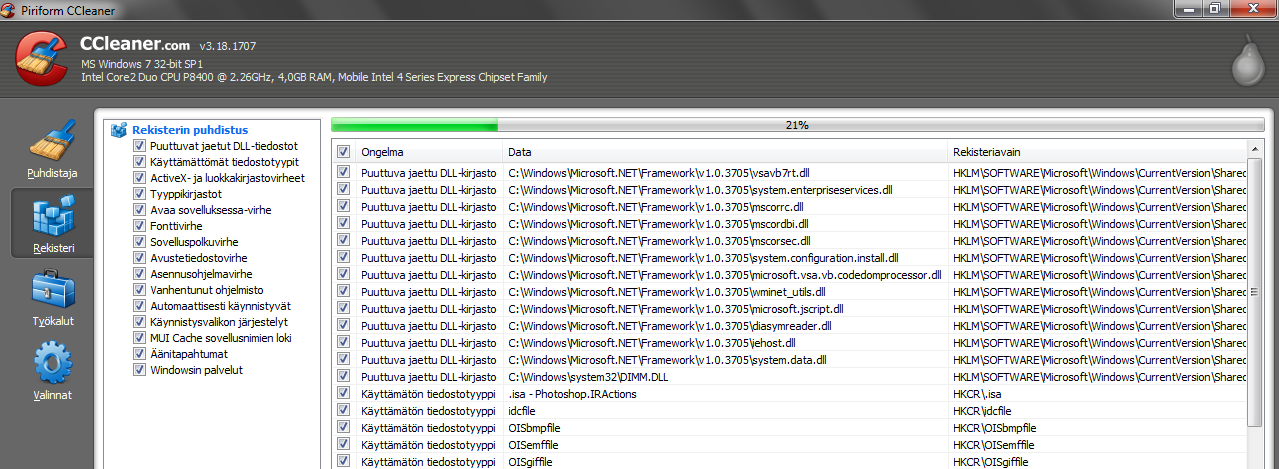Toggle MUI Cache sovellusnimien loki checkbox
1279x469 pixels.
(139, 338)
